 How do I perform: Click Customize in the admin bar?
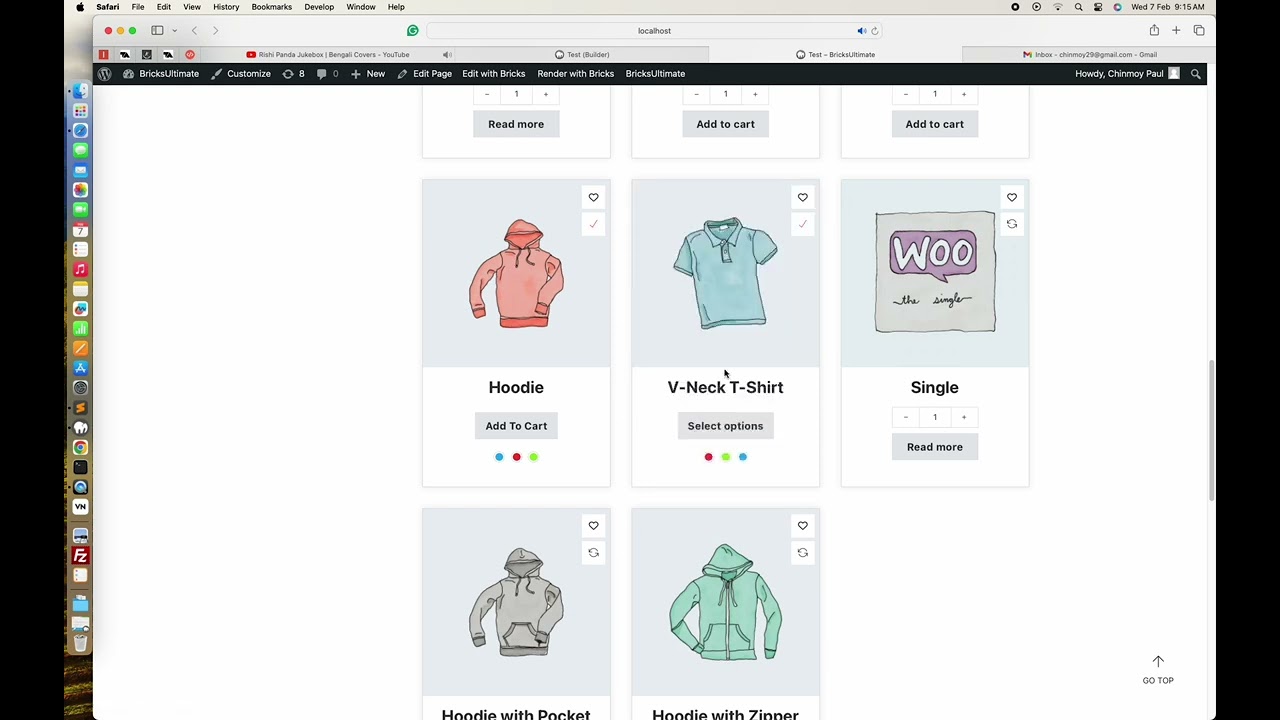click(x=241, y=74)
